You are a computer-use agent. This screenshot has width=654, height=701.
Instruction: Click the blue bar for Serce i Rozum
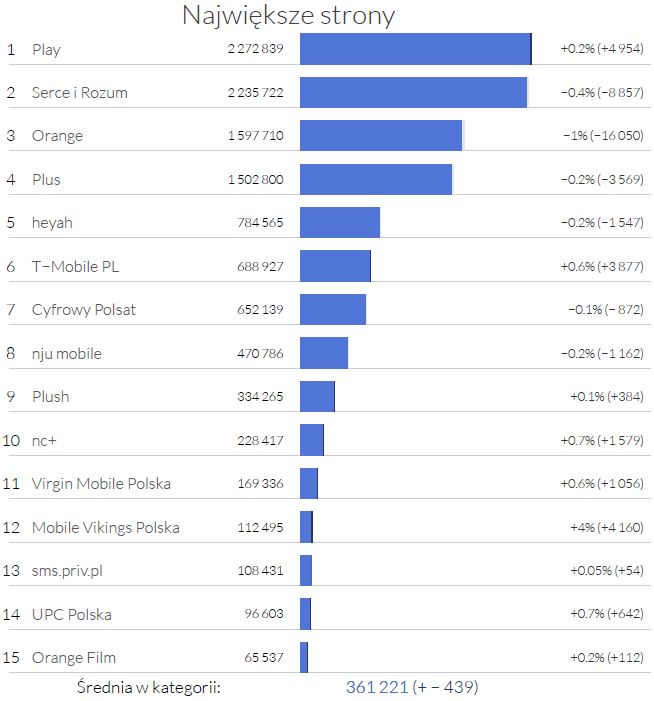pos(413,93)
